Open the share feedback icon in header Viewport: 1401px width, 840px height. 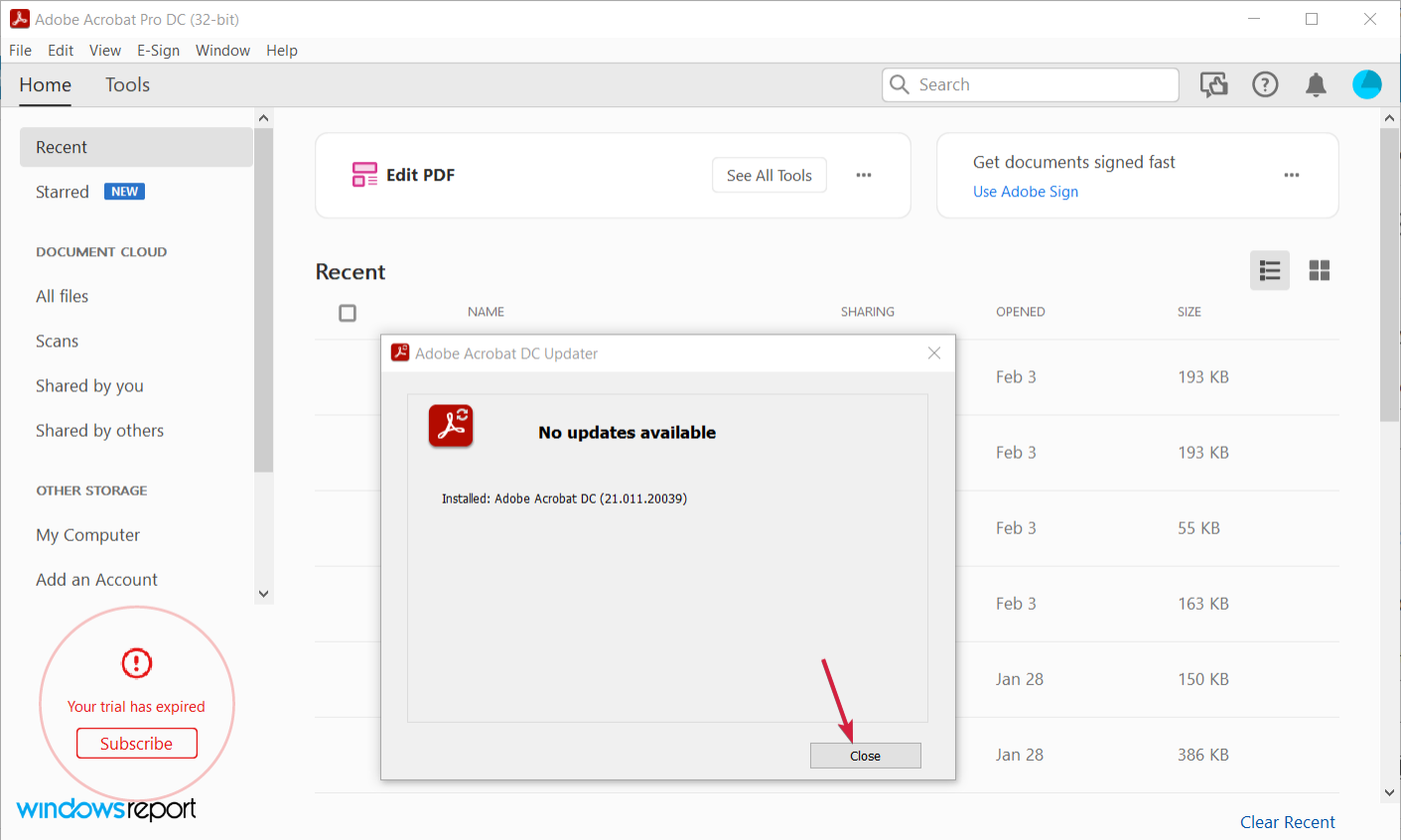click(1213, 85)
